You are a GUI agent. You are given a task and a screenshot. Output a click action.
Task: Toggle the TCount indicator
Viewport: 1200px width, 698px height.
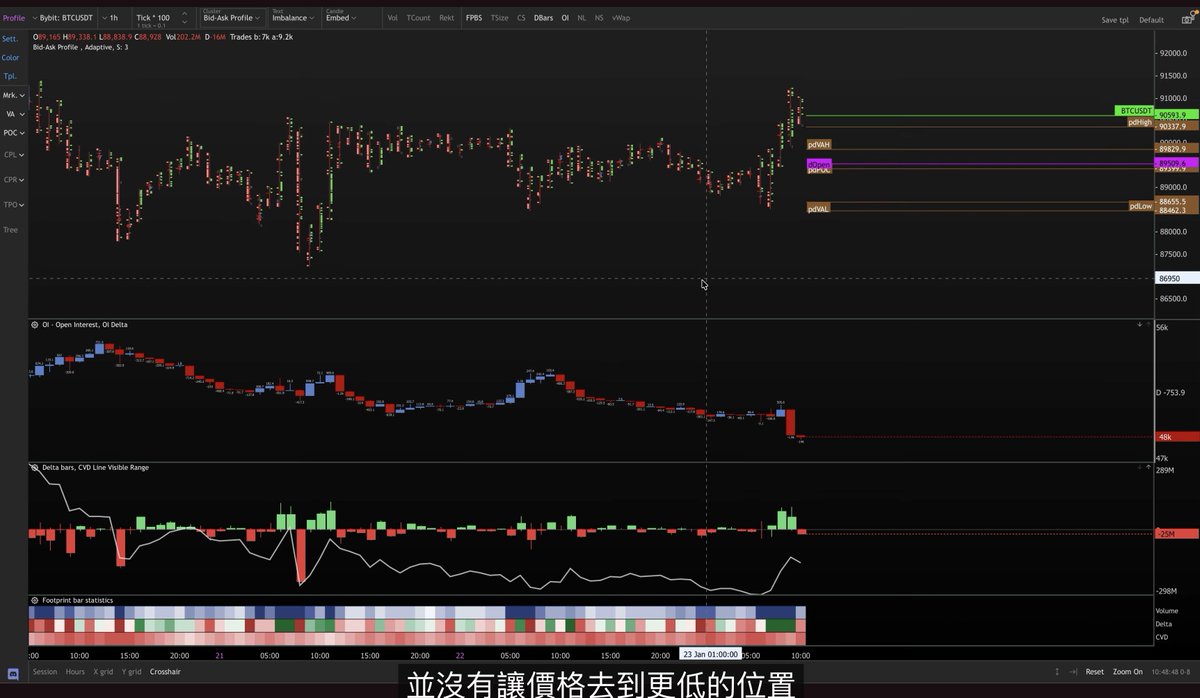(x=418, y=18)
